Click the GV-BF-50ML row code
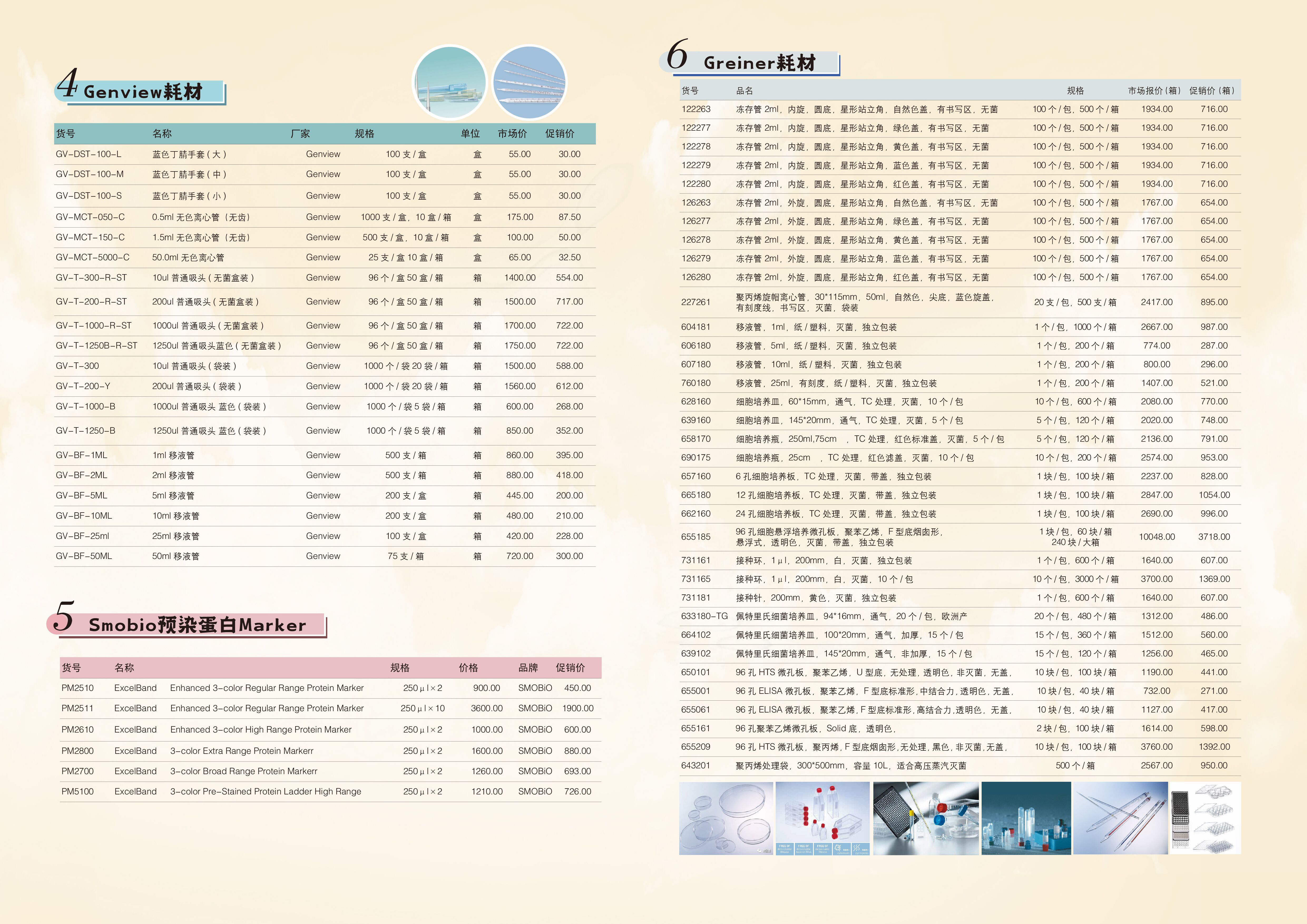This screenshot has width=1307, height=924. (x=84, y=556)
